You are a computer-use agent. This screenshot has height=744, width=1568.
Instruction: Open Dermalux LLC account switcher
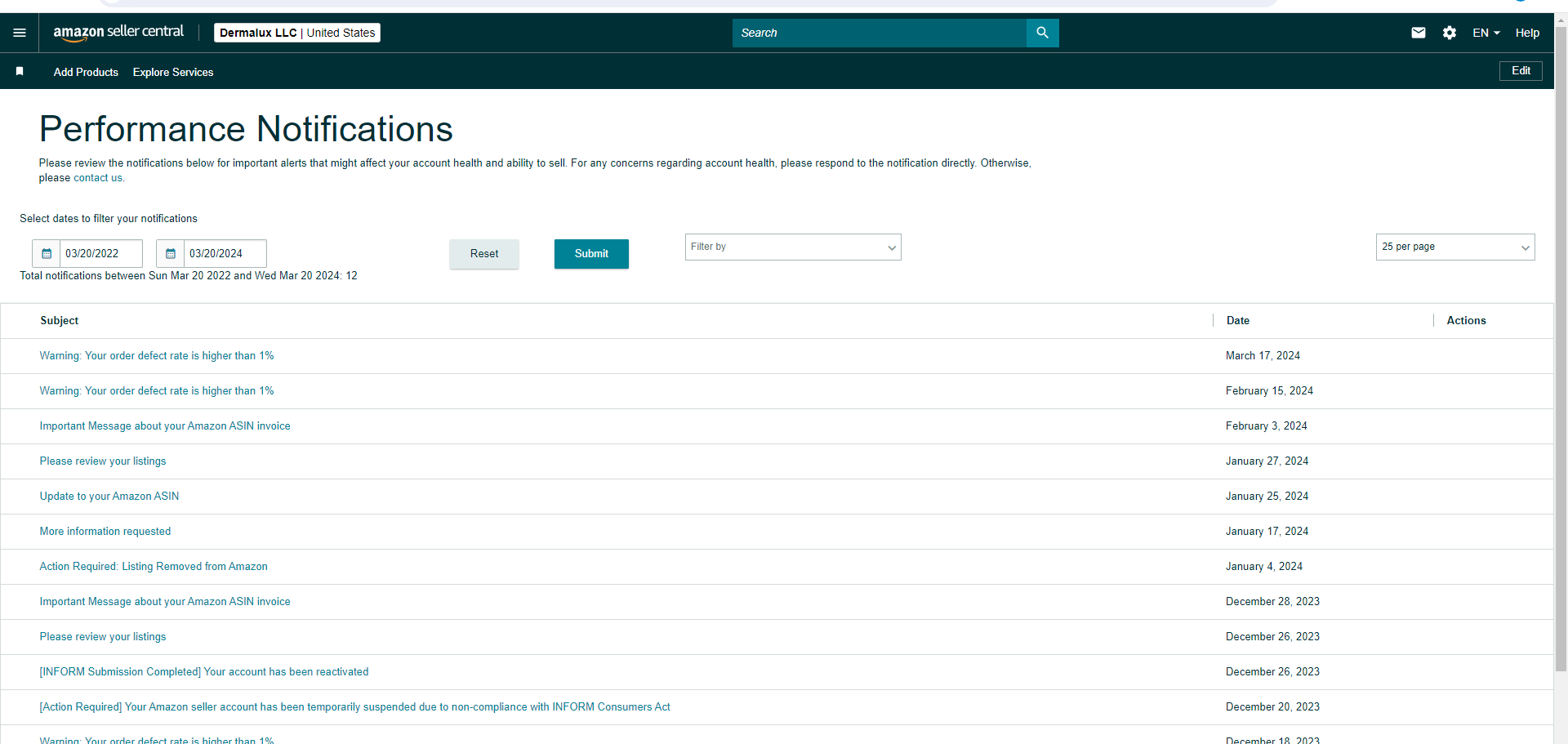coord(297,33)
